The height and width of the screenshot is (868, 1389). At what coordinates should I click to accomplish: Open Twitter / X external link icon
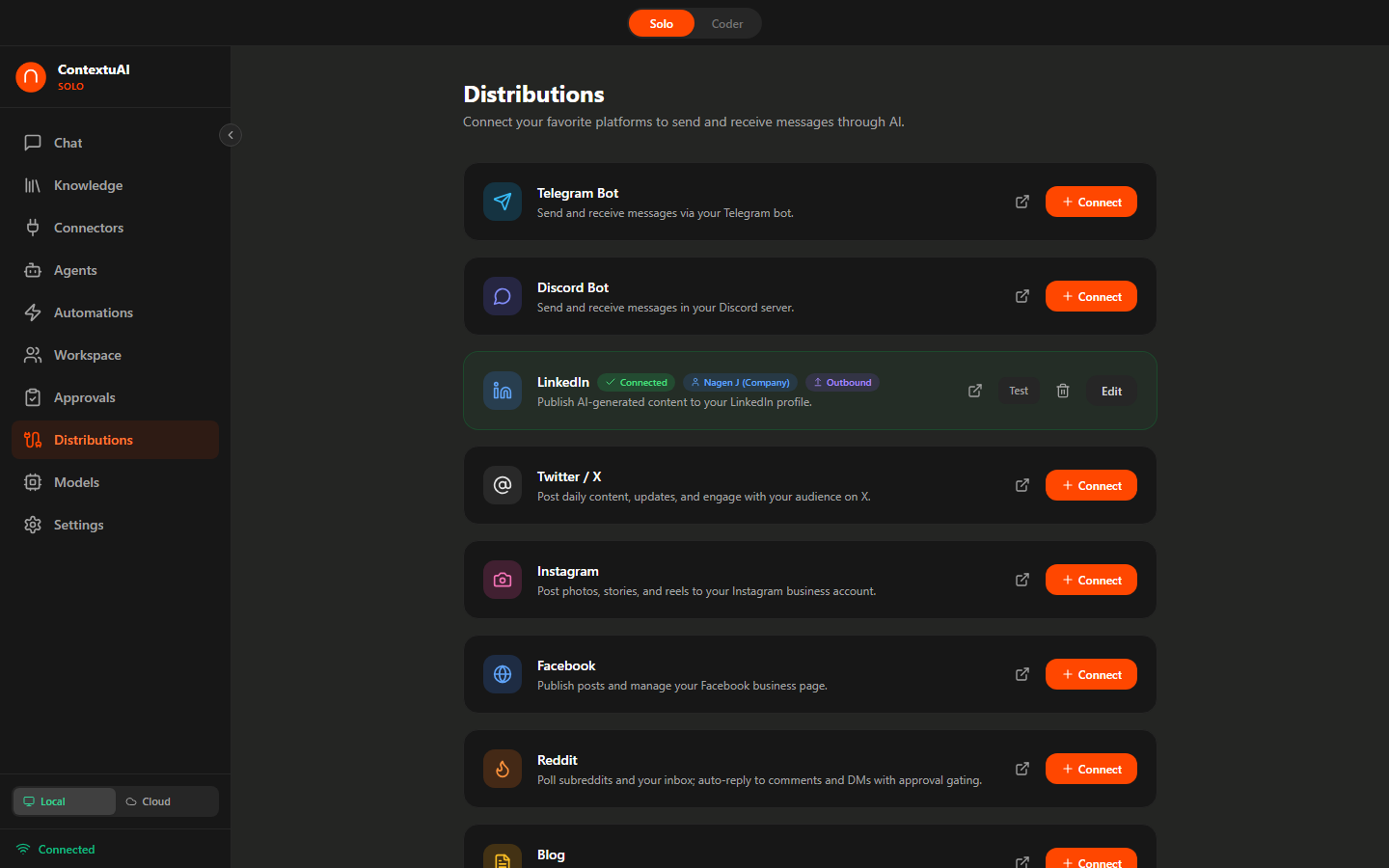coord(1022,485)
